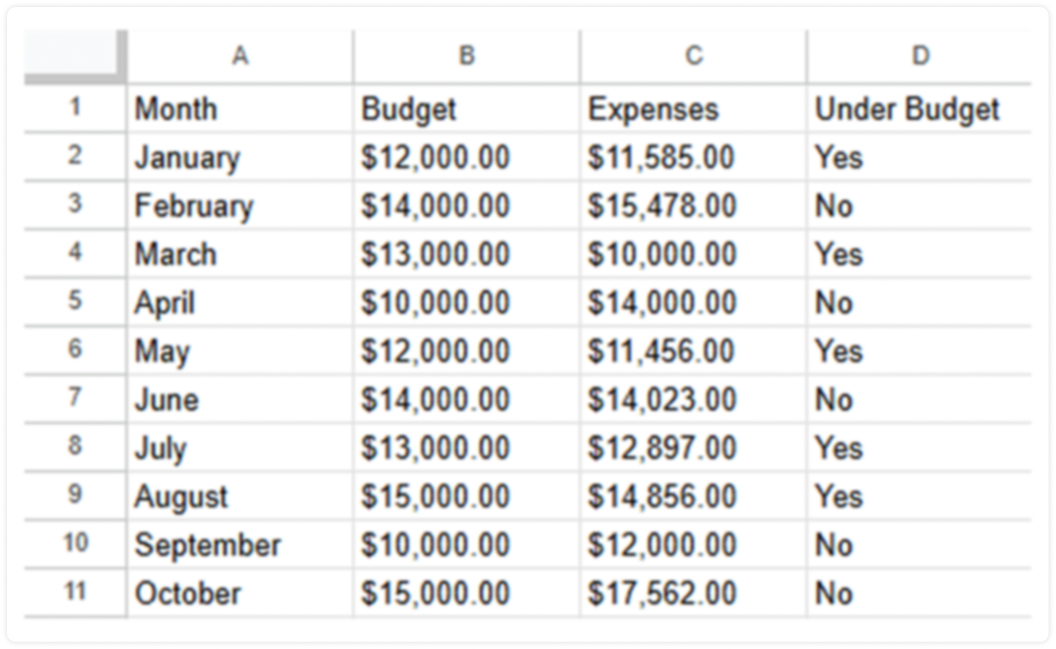Select row 1 header
The width and height of the screenshot is (1056, 649).
75,108
